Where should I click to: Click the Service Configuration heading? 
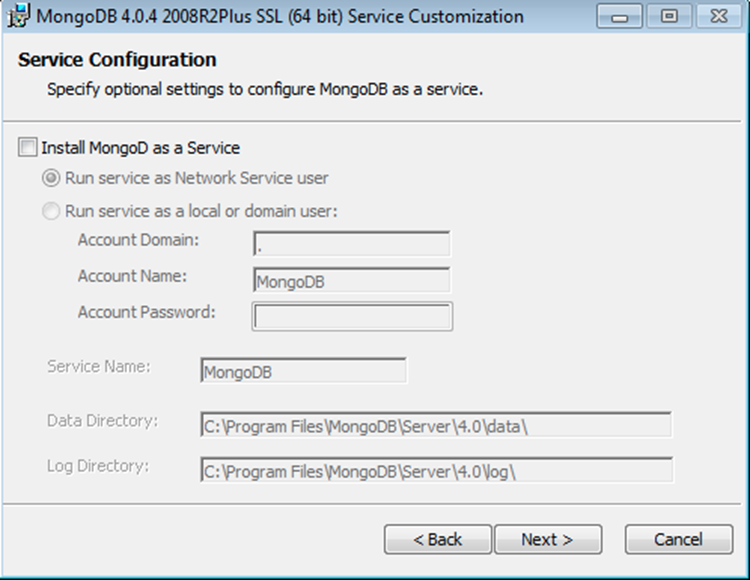[x=117, y=60]
